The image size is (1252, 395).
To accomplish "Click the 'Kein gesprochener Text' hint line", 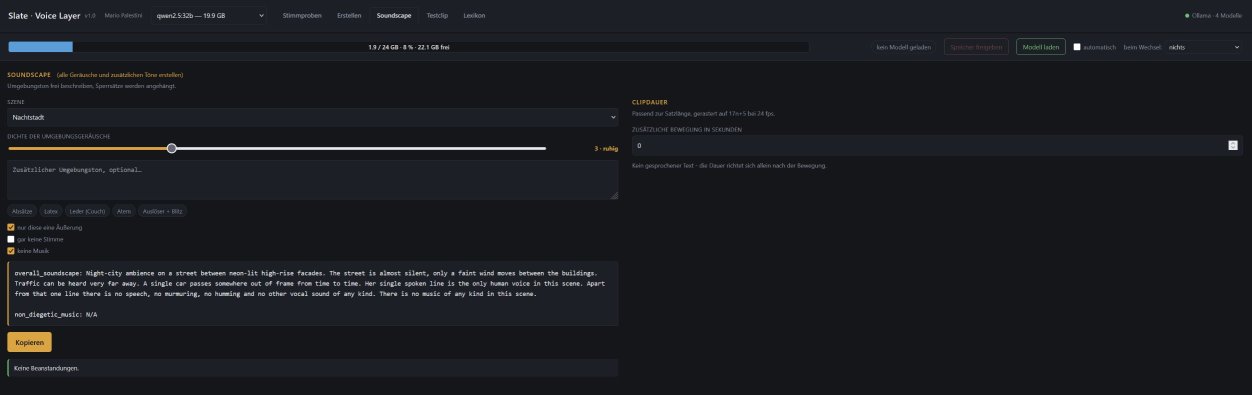I will tap(729, 165).
